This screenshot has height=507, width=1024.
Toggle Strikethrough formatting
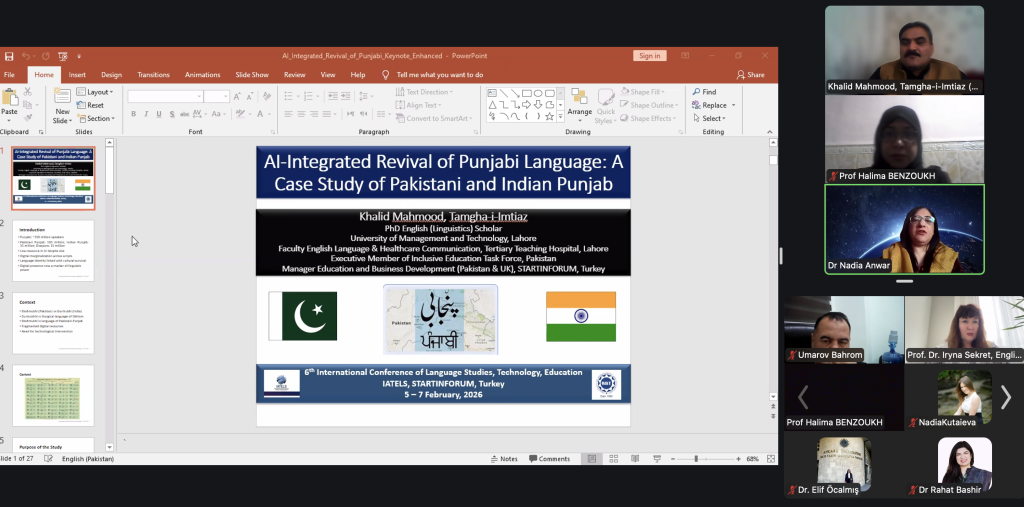185,114
